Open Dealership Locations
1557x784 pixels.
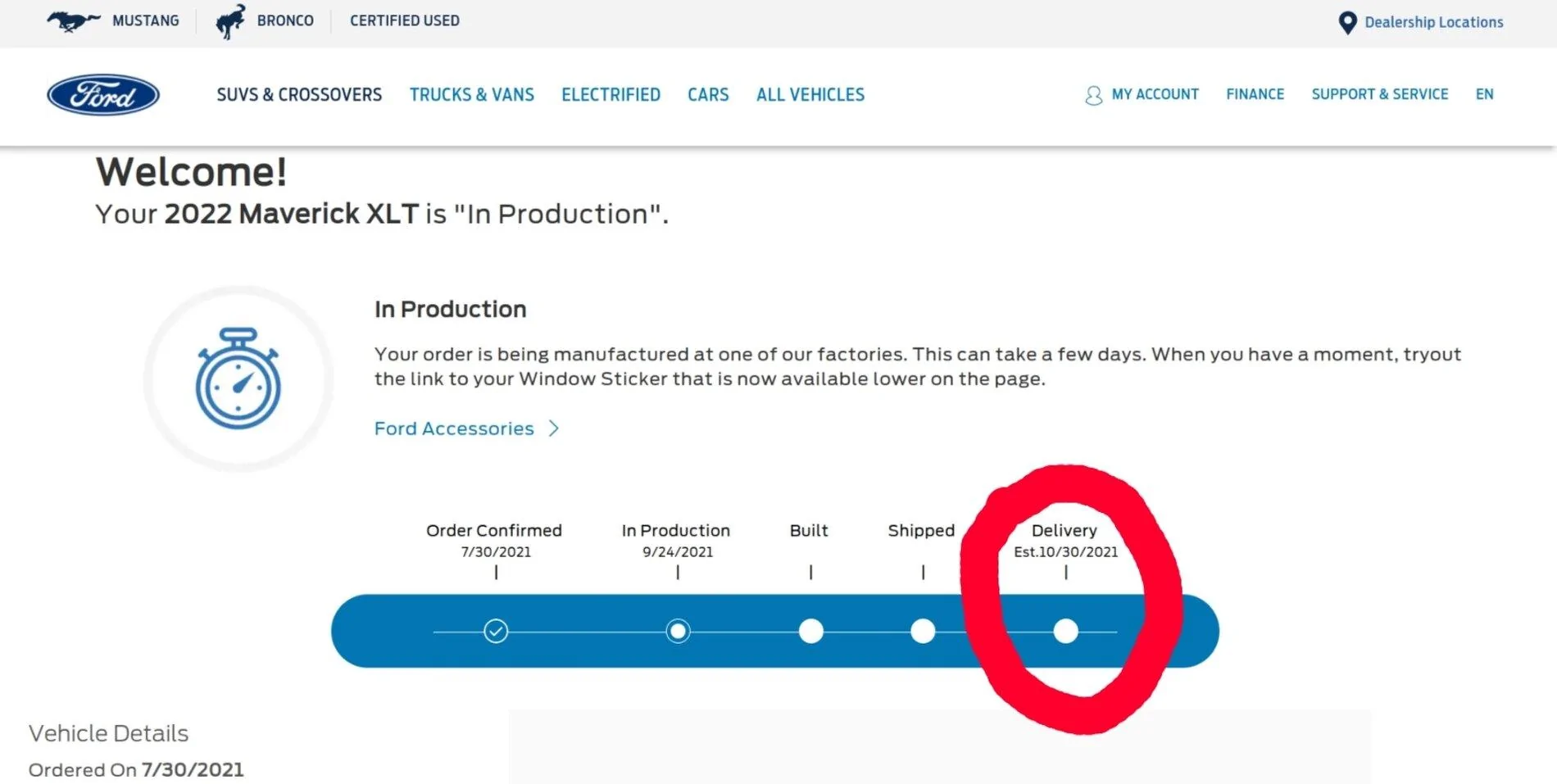tap(1434, 22)
